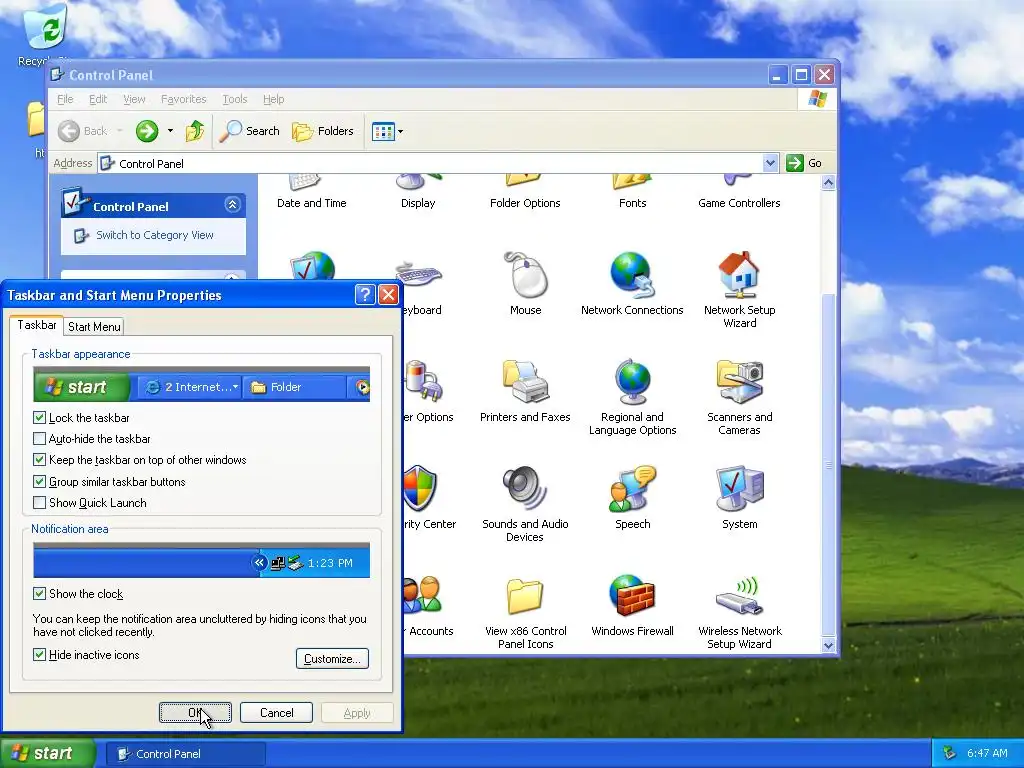Click scroll up arrow in Control Panel
The width and height of the screenshot is (1024, 768).
828,183
